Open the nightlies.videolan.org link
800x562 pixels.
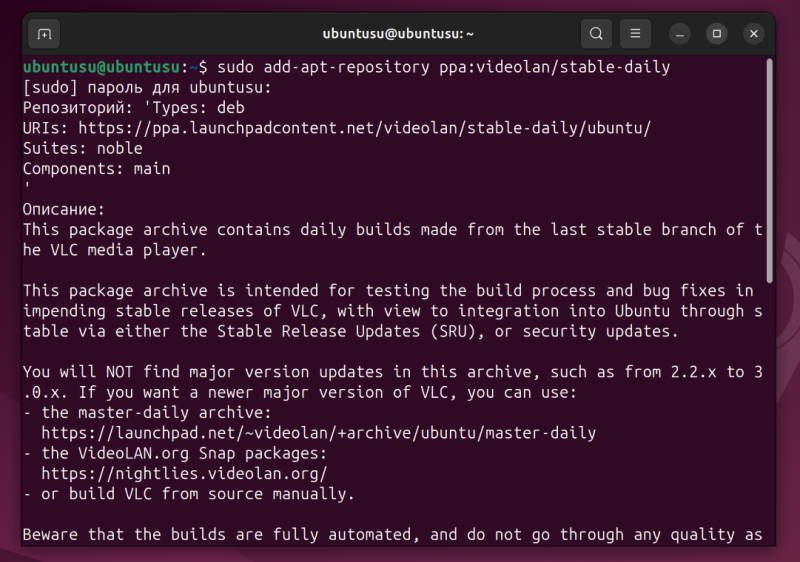[x=184, y=473]
